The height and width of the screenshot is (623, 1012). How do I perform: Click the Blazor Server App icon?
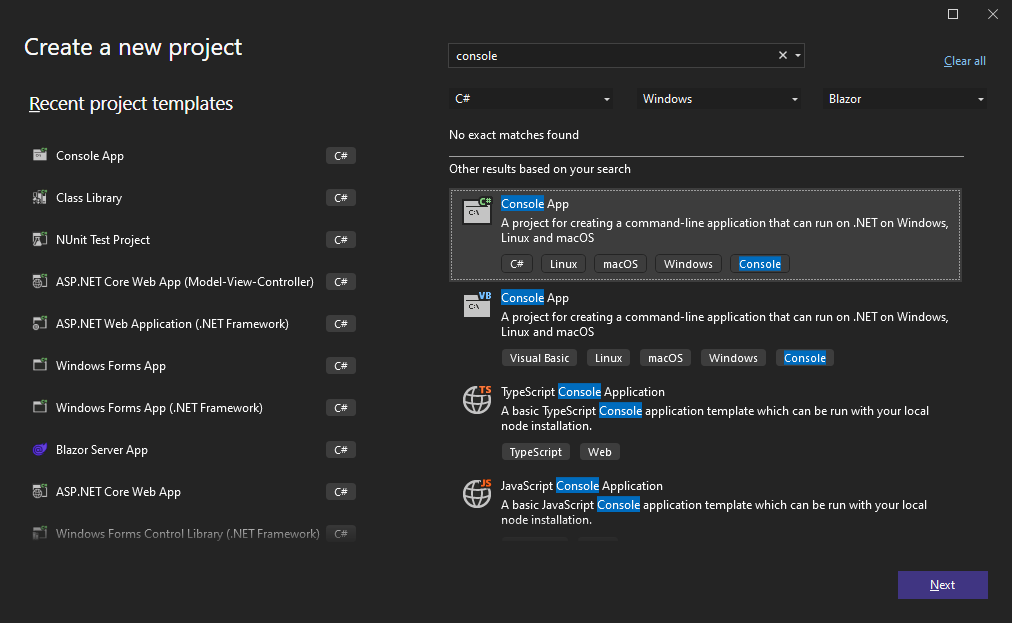coord(40,449)
